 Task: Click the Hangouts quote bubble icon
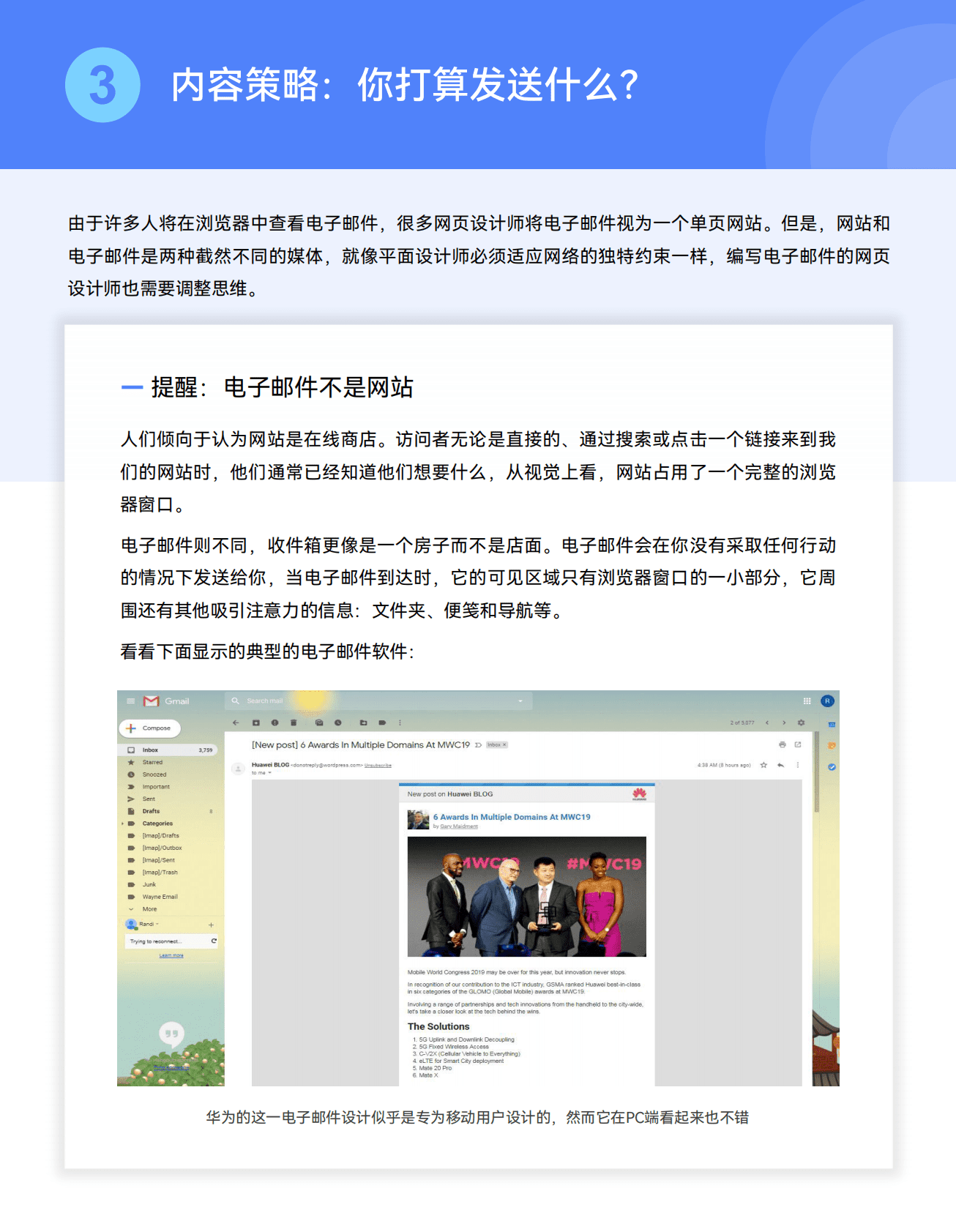coord(171,1034)
